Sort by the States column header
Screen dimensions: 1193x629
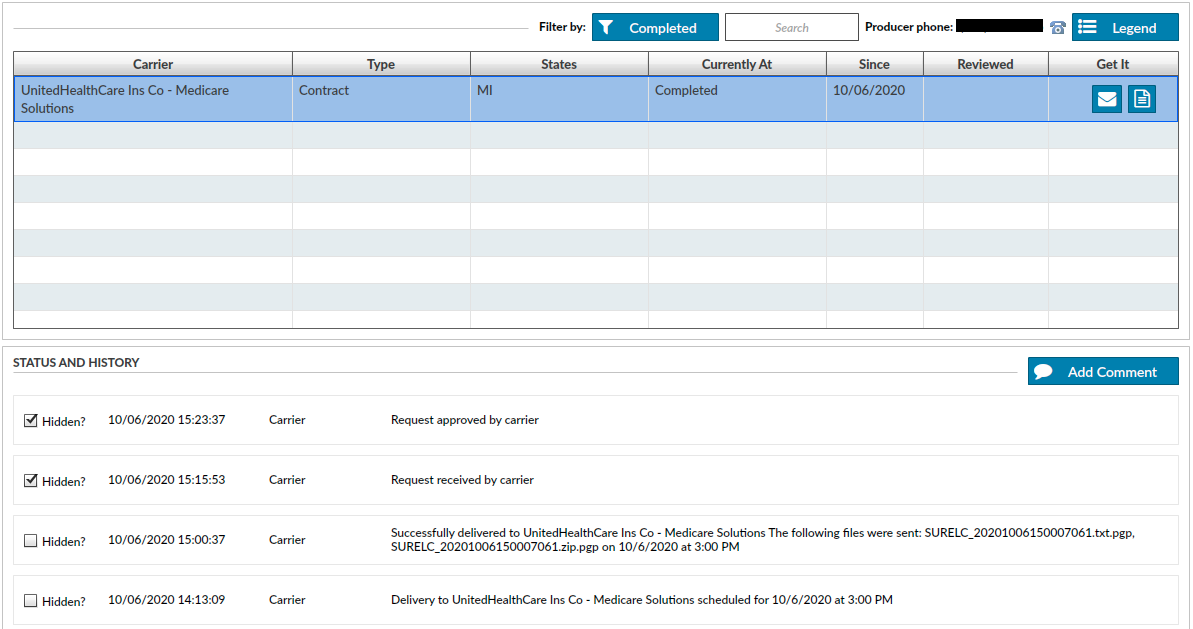(x=559, y=64)
